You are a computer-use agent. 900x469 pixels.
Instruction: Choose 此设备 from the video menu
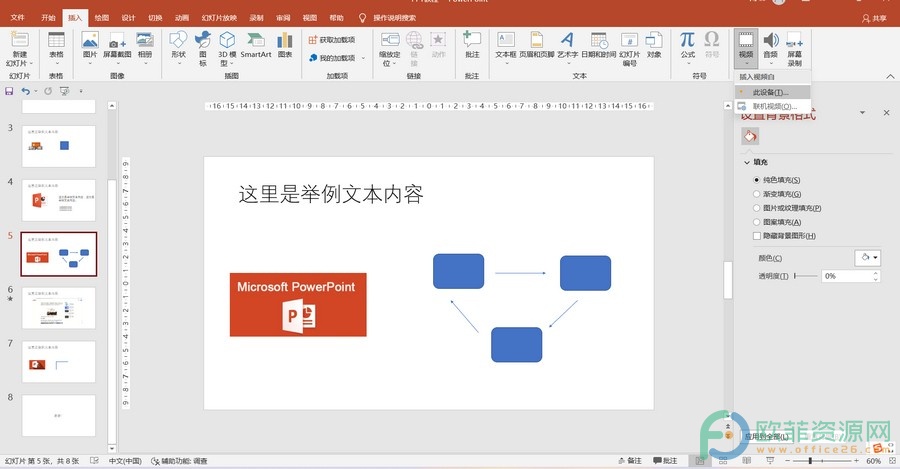pyautogui.click(x=773, y=92)
